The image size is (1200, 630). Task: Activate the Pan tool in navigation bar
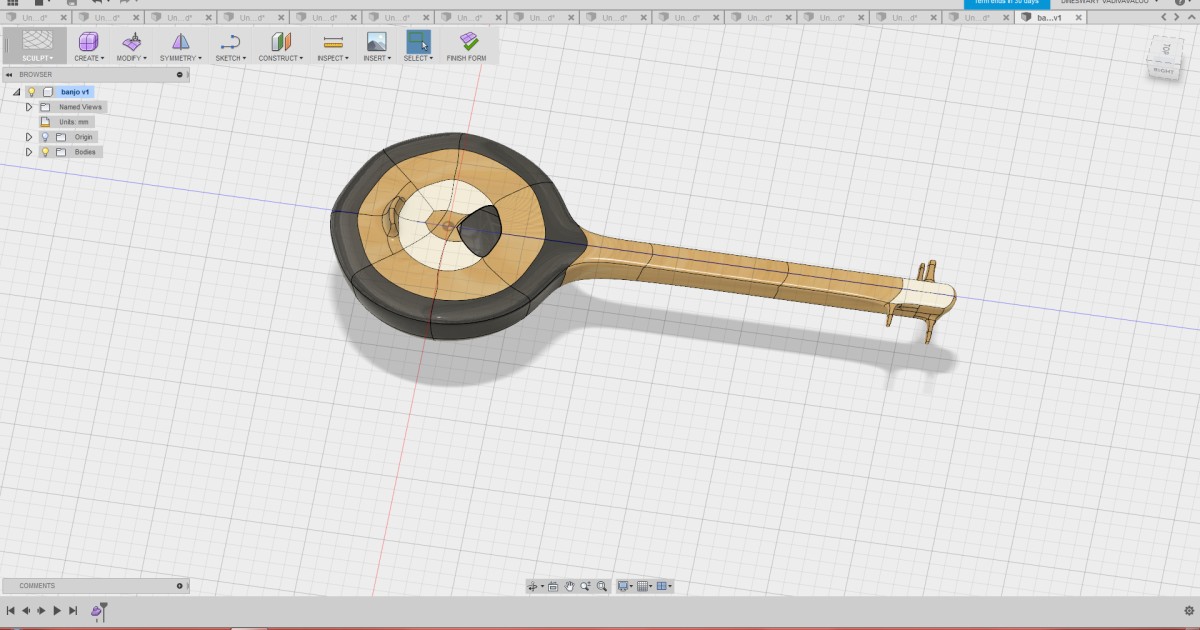point(571,587)
